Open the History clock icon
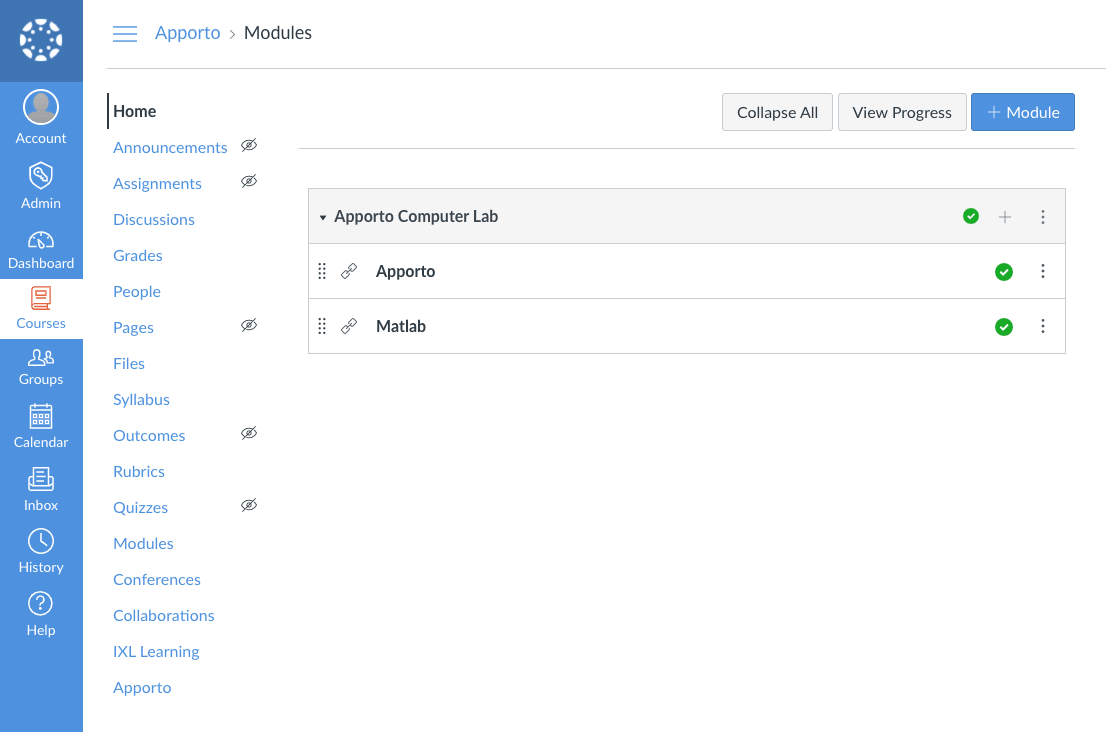Viewport: 1106px width, 732px height. [41, 542]
